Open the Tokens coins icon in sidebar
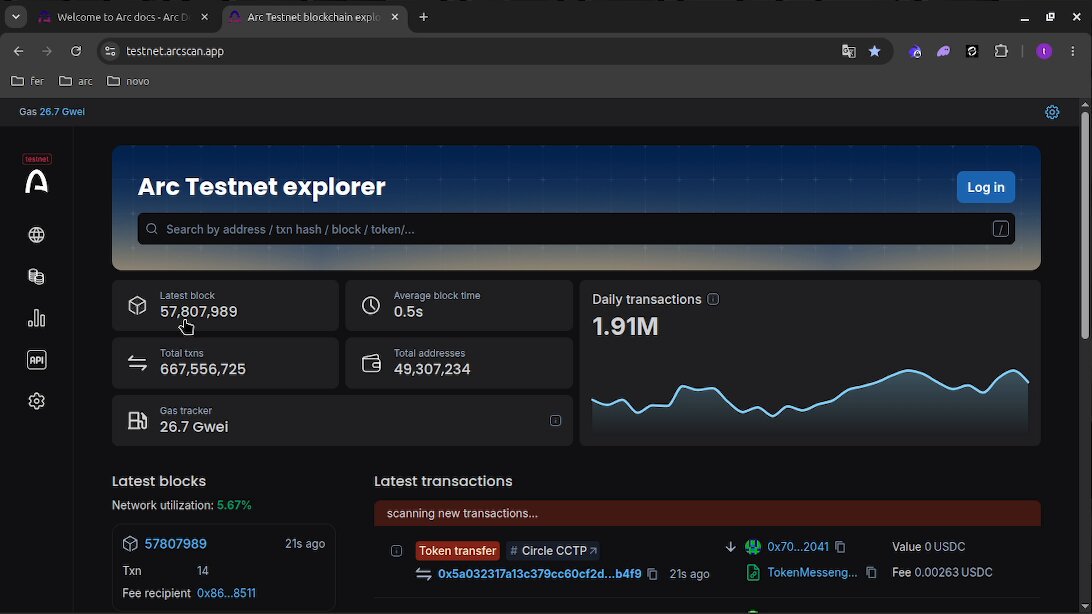 click(36, 276)
